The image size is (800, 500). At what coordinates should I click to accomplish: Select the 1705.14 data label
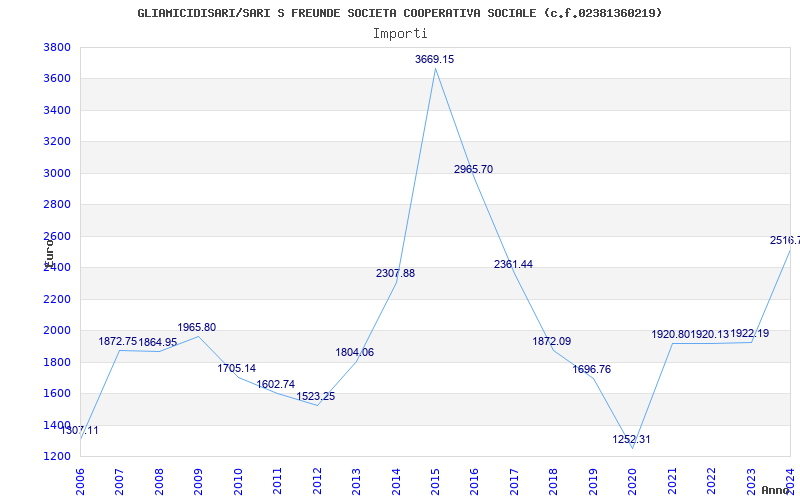coord(237,368)
